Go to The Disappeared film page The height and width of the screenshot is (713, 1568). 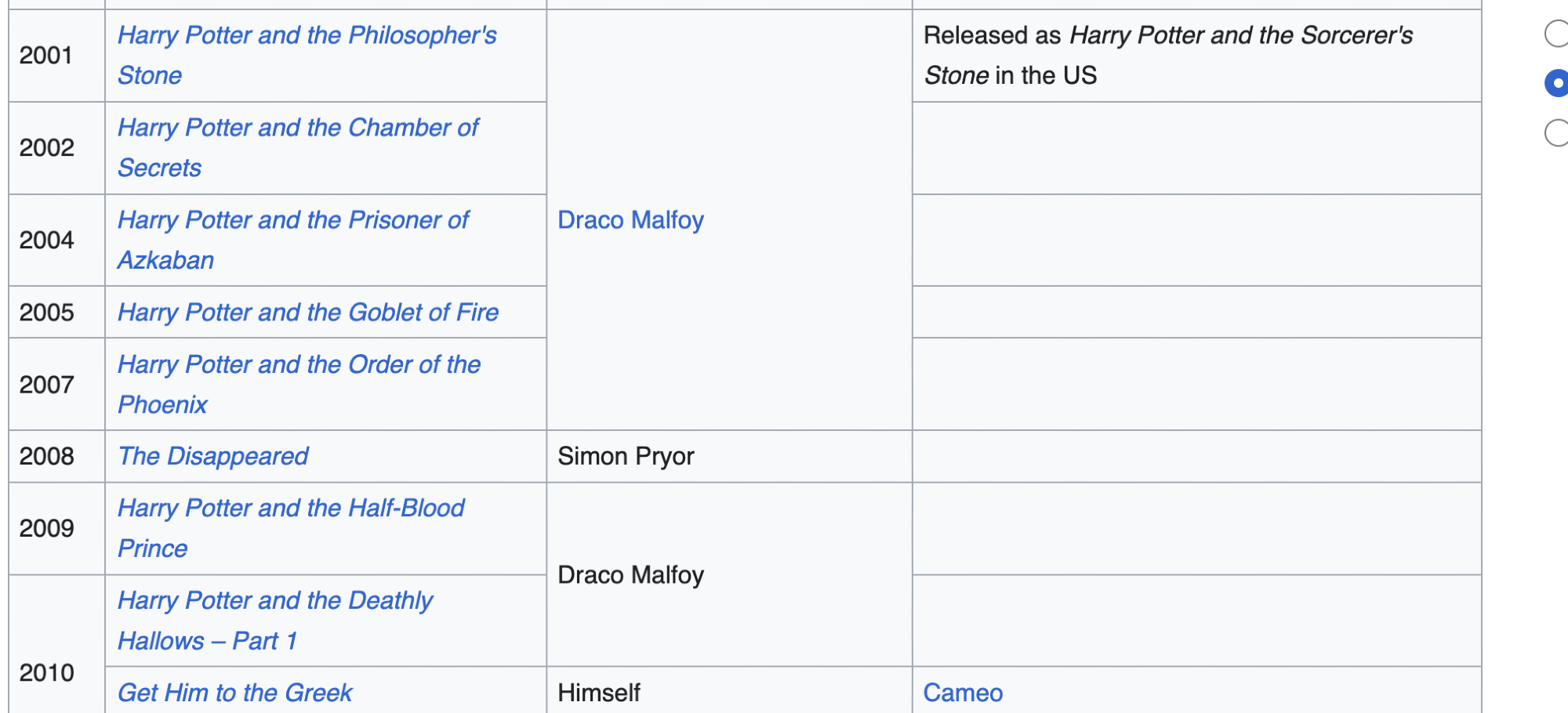(213, 457)
